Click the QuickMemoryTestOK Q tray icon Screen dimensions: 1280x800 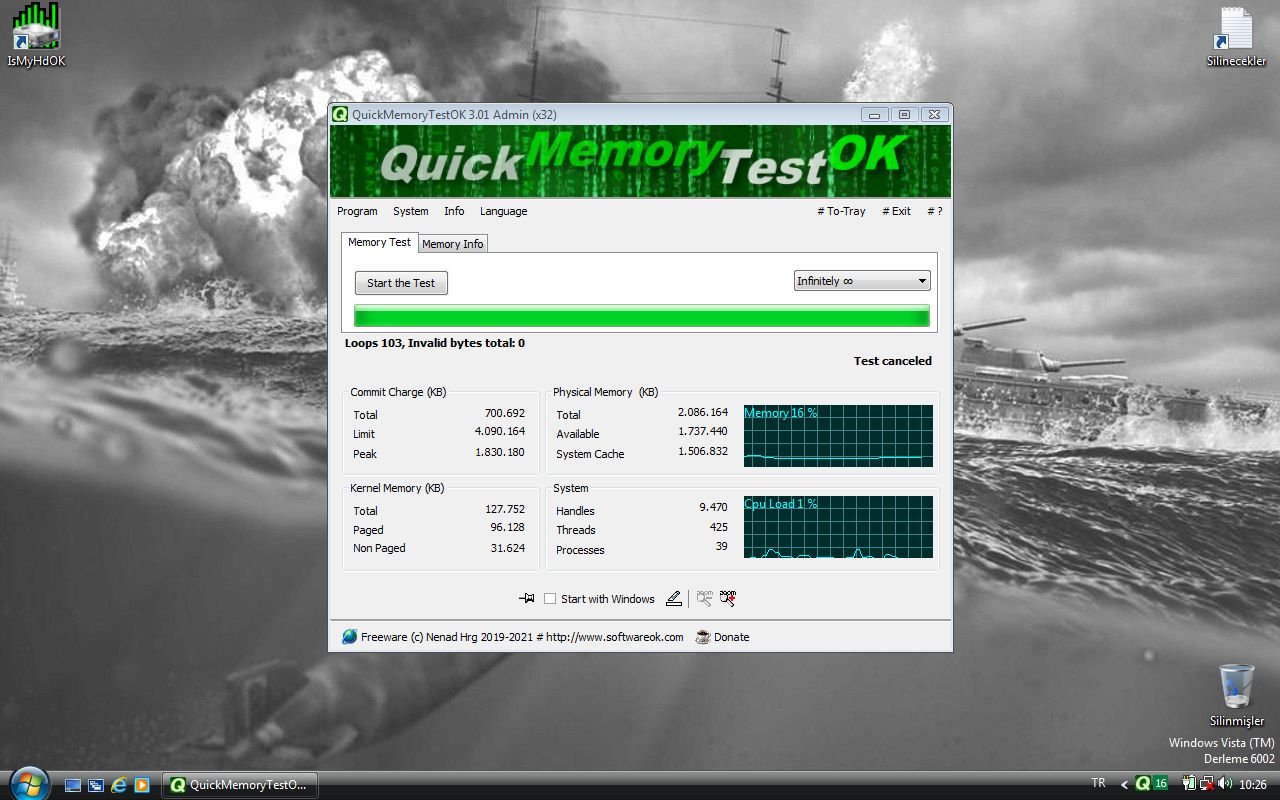tap(1142, 784)
